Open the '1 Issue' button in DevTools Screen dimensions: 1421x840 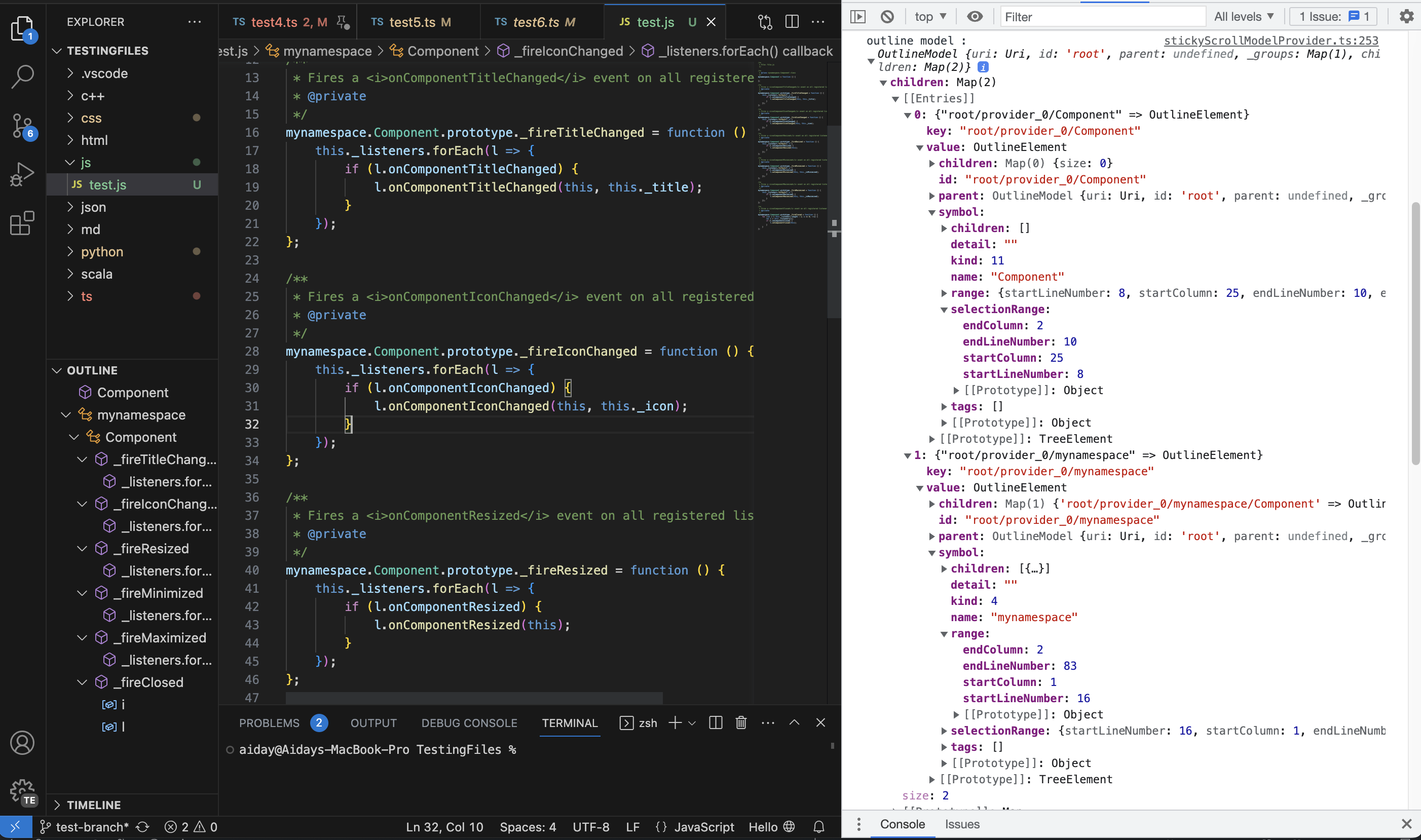point(1333,16)
